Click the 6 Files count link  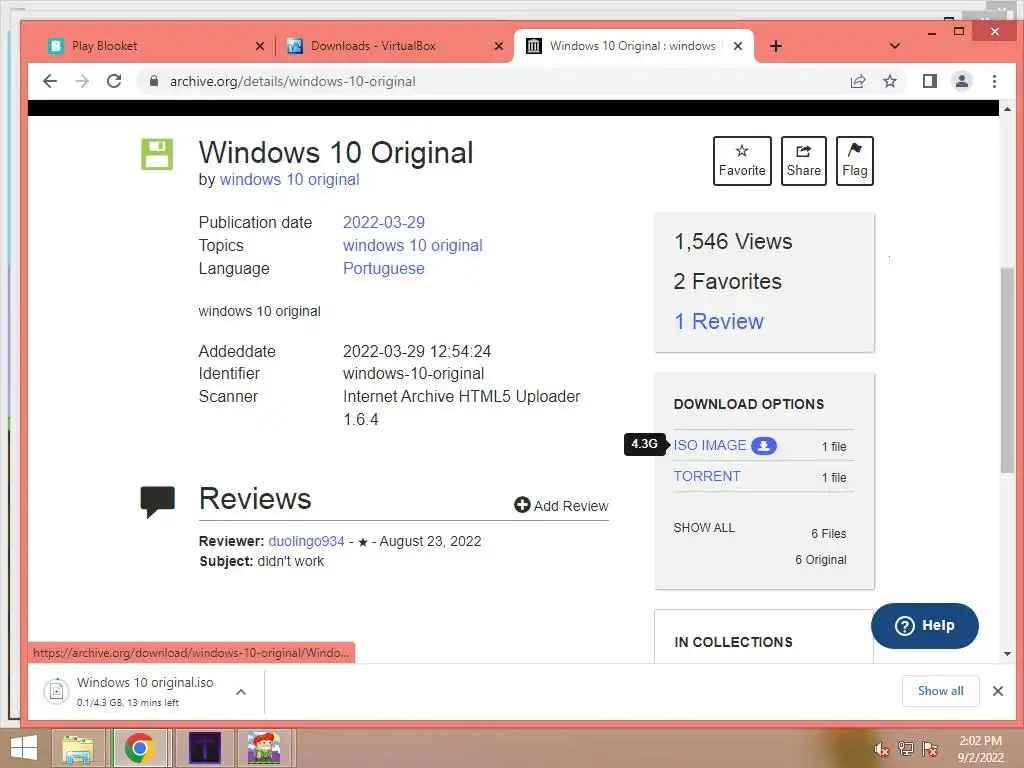point(828,534)
